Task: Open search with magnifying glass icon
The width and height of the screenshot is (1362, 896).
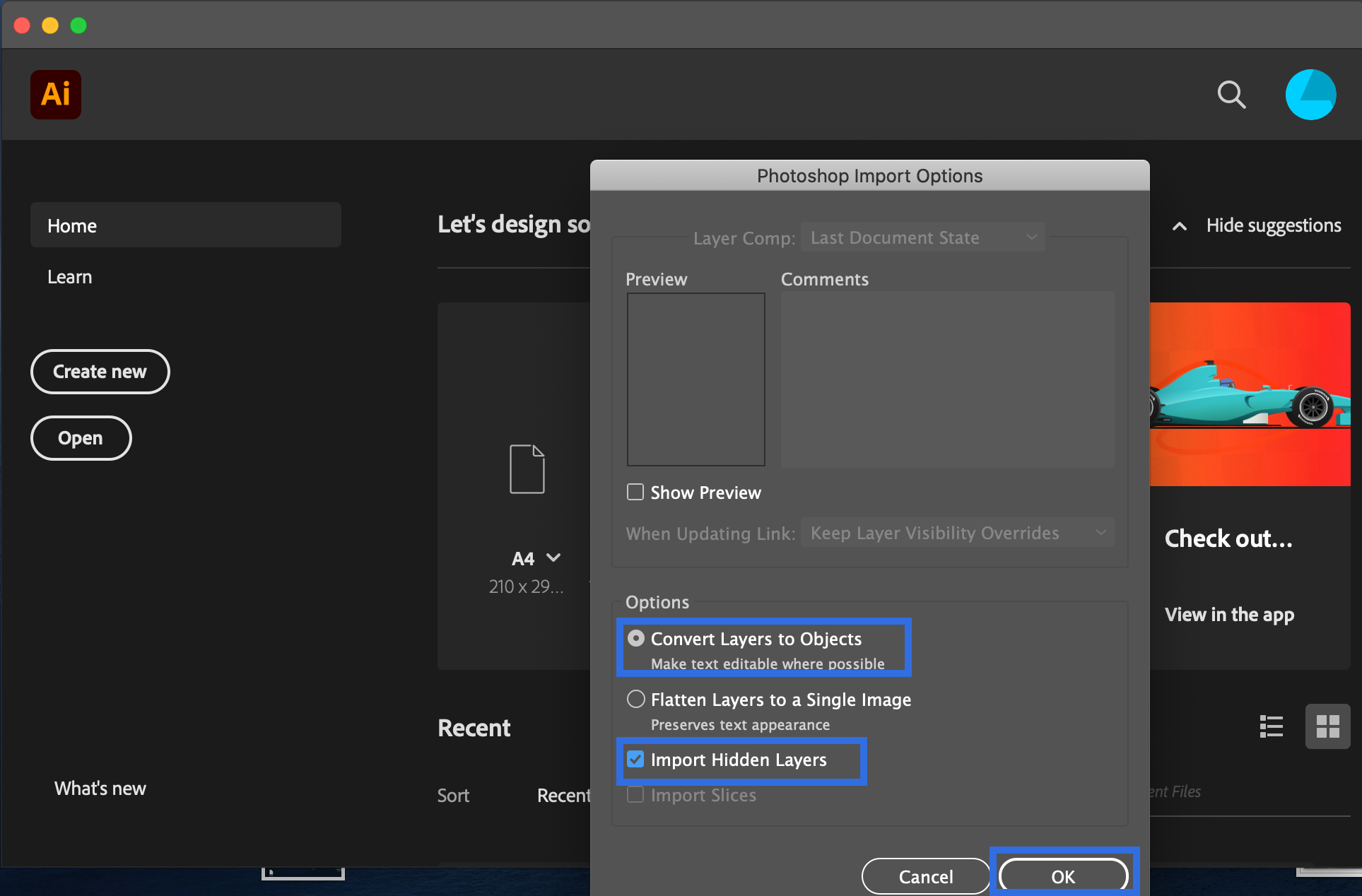Action: 1231,94
